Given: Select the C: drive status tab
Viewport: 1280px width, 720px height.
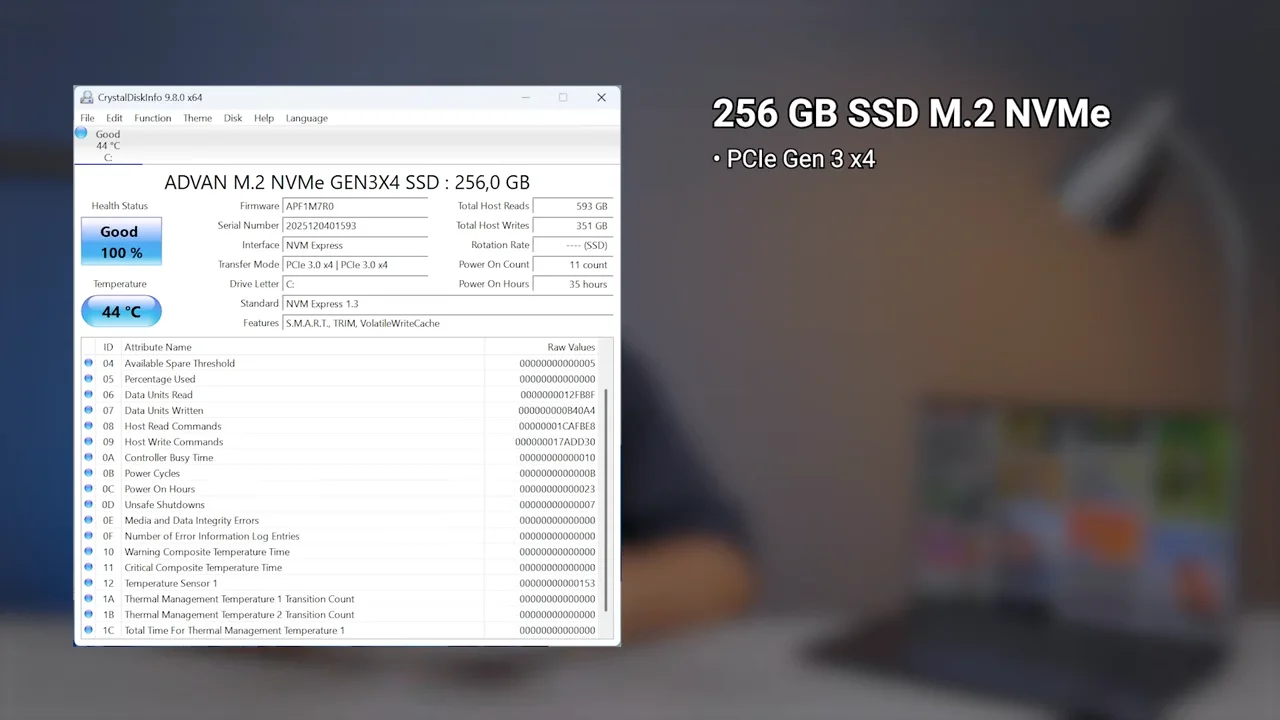Looking at the screenshot, I should [108, 146].
